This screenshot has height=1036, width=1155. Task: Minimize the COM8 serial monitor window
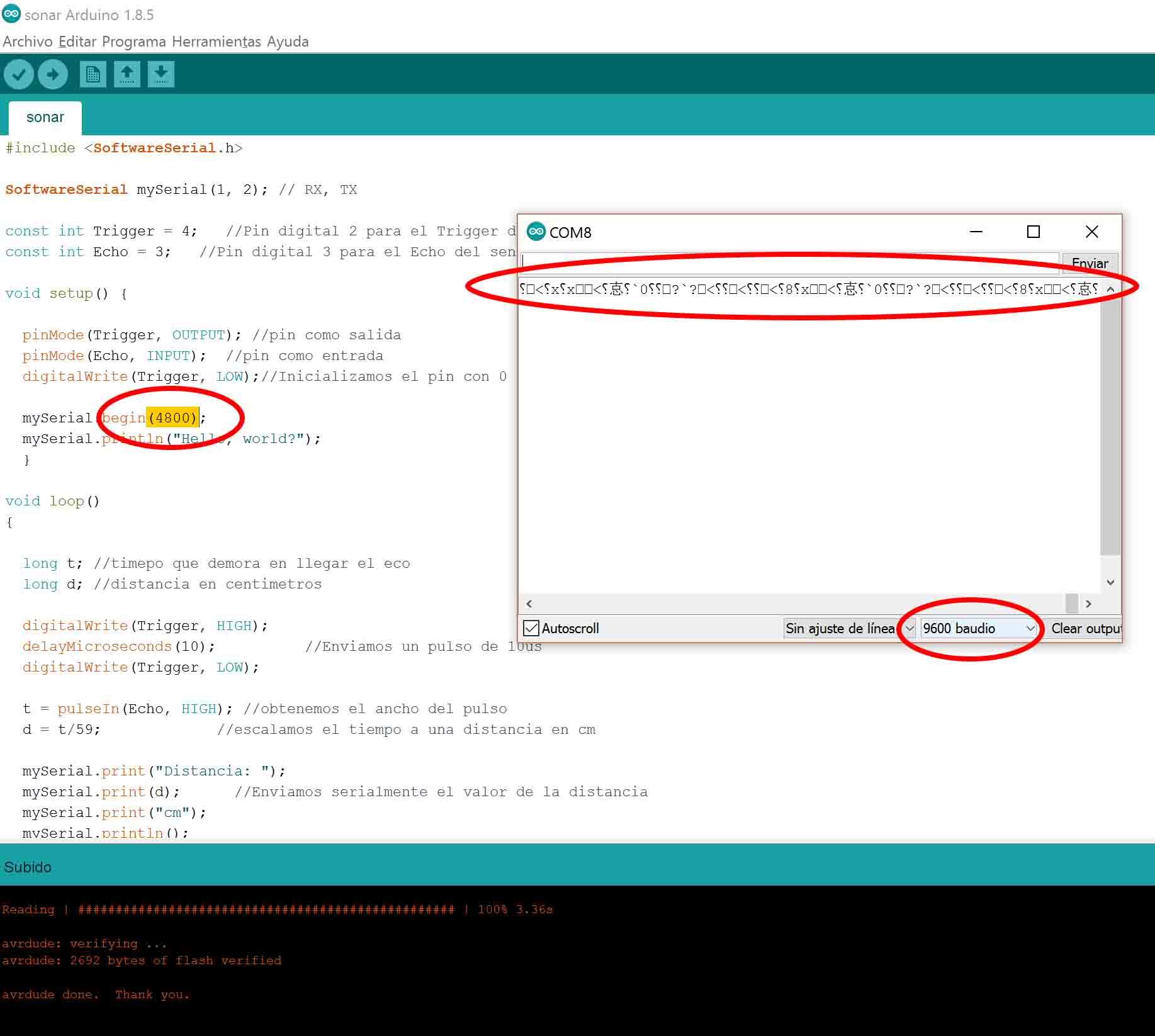(976, 232)
